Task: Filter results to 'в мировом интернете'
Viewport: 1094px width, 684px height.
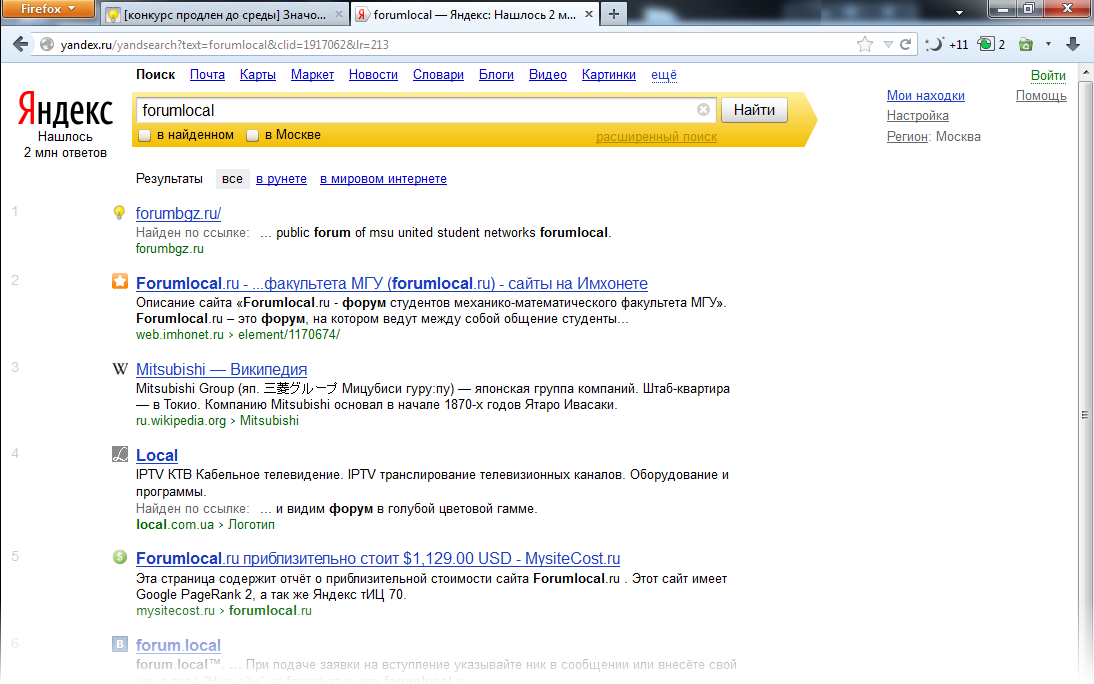Action: pos(383,179)
